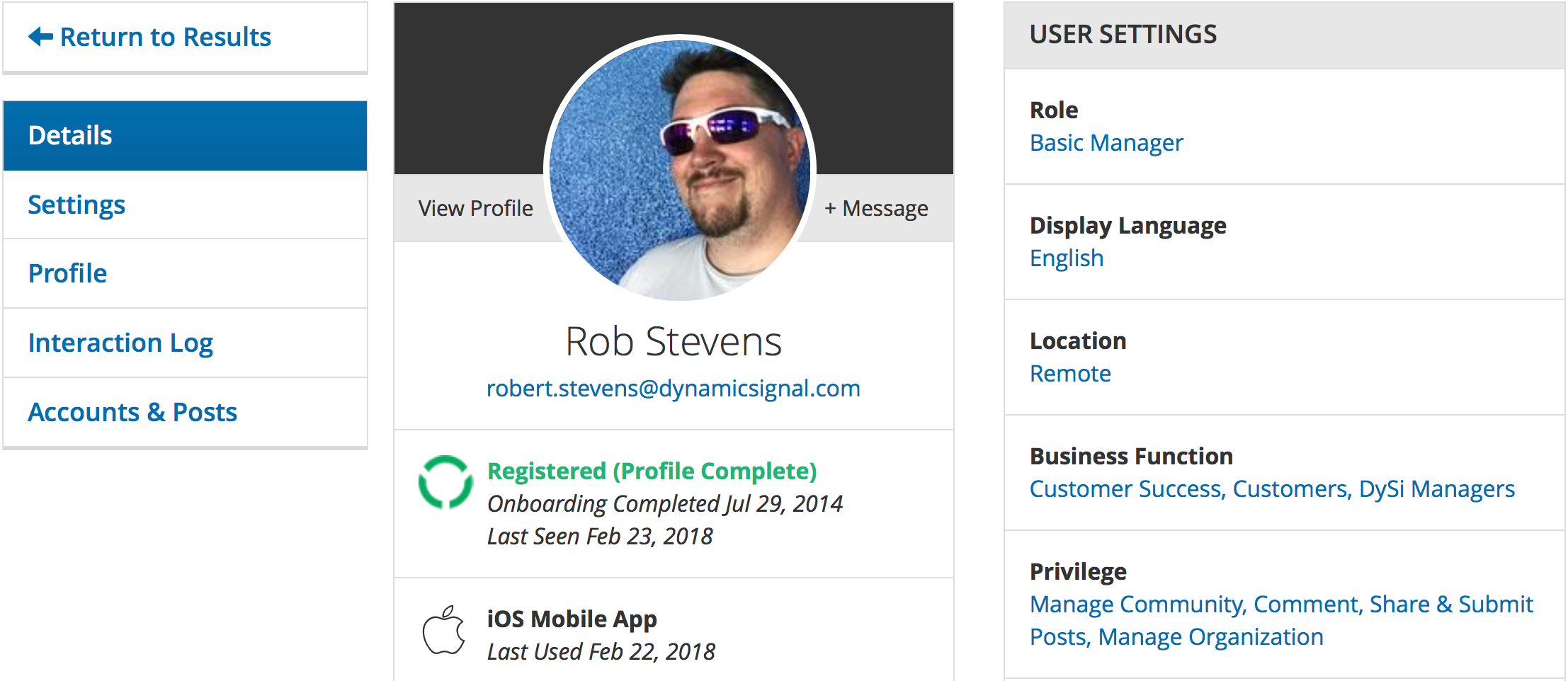This screenshot has width=1568, height=681.
Task: Open the Interaction Log tab
Action: coord(185,343)
